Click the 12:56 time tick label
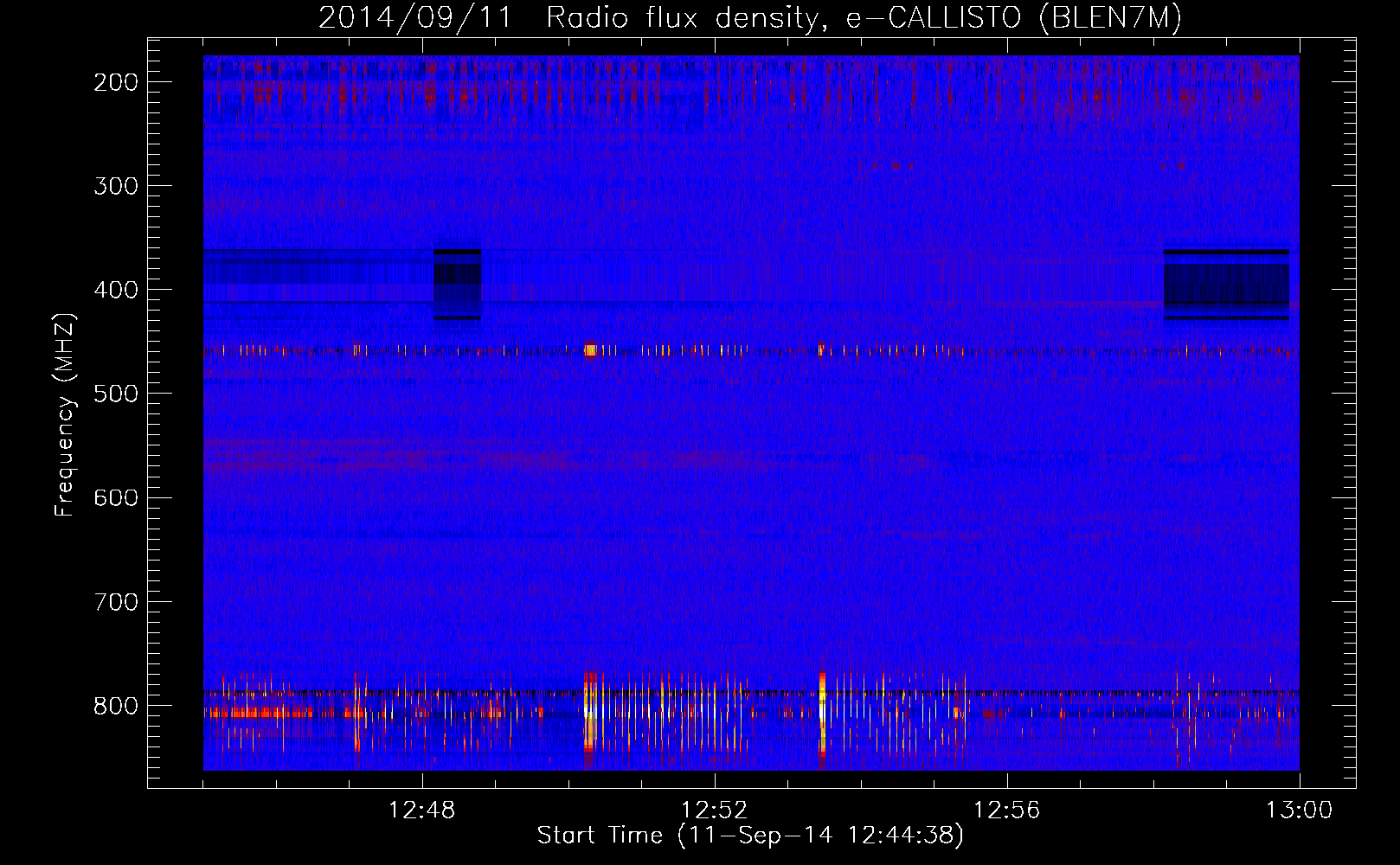The image size is (1400, 865). pyautogui.click(x=1007, y=811)
